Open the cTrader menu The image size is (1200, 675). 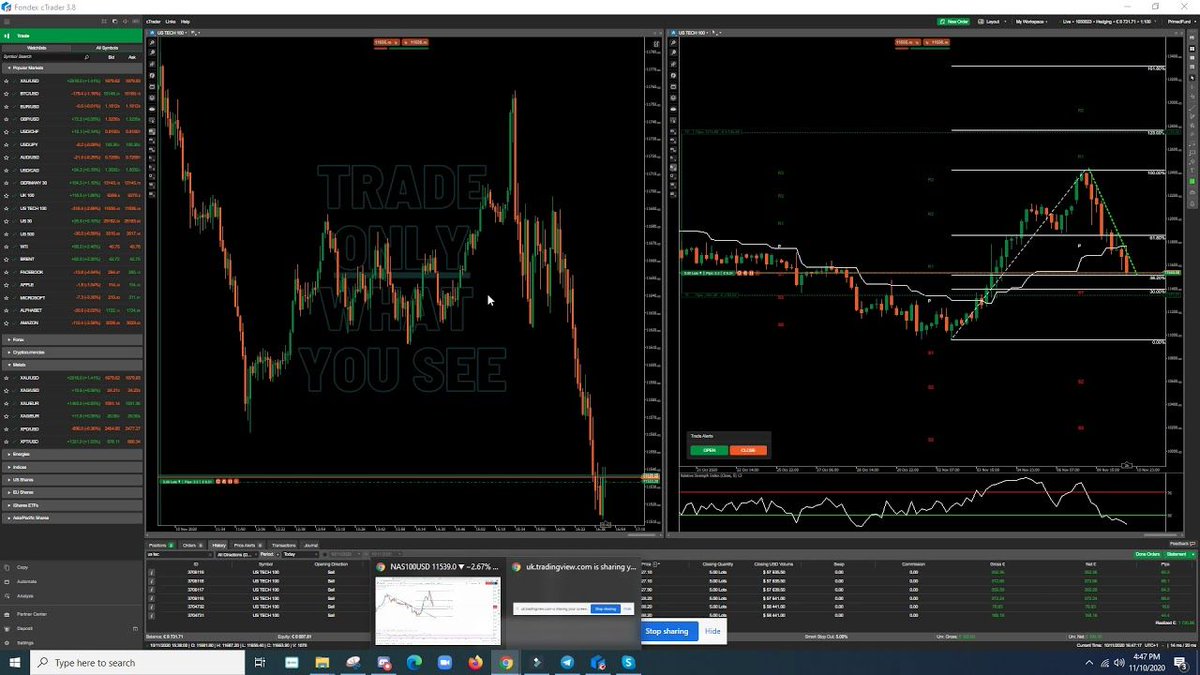point(153,21)
